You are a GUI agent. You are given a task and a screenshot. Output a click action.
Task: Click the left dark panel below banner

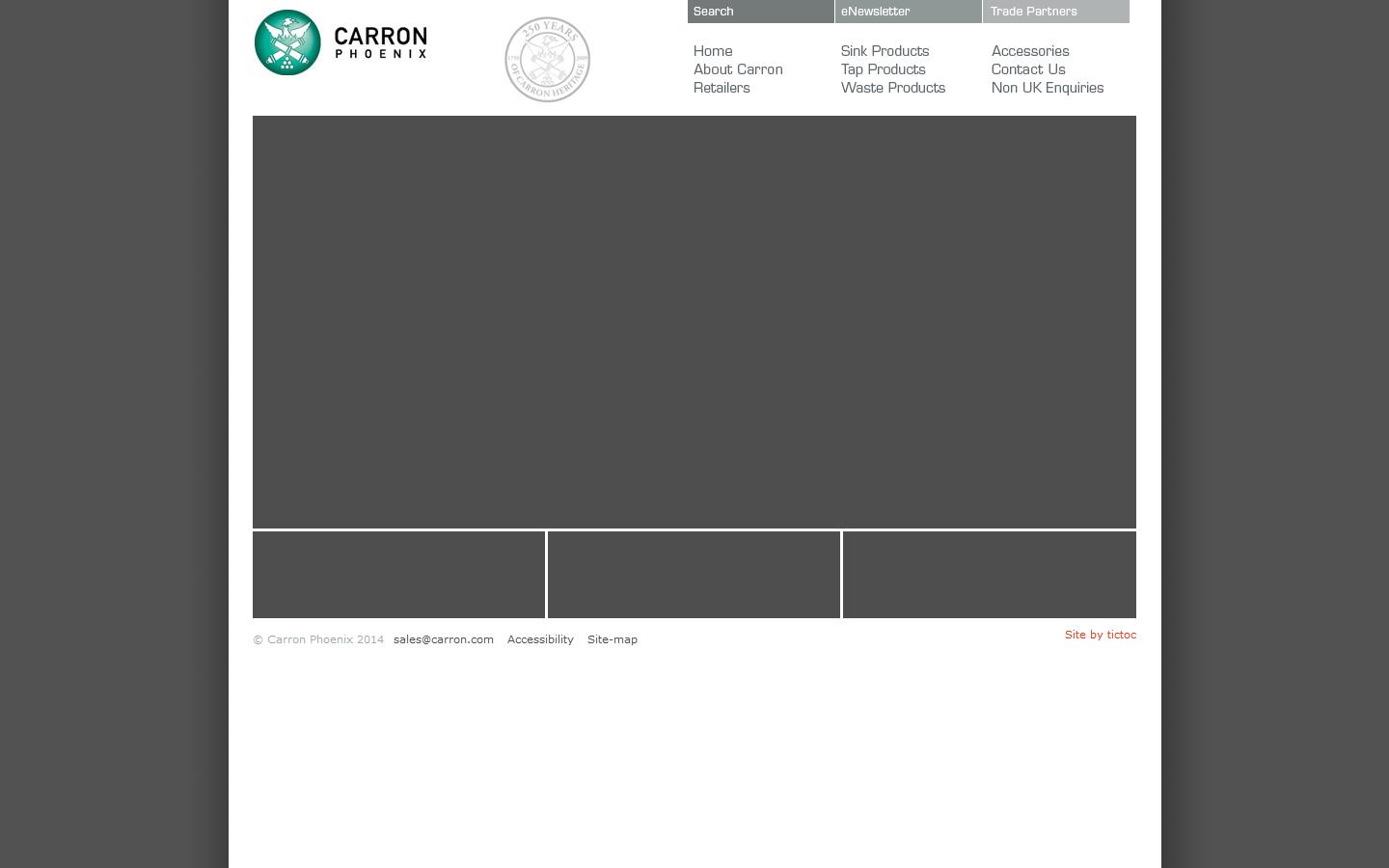398,575
